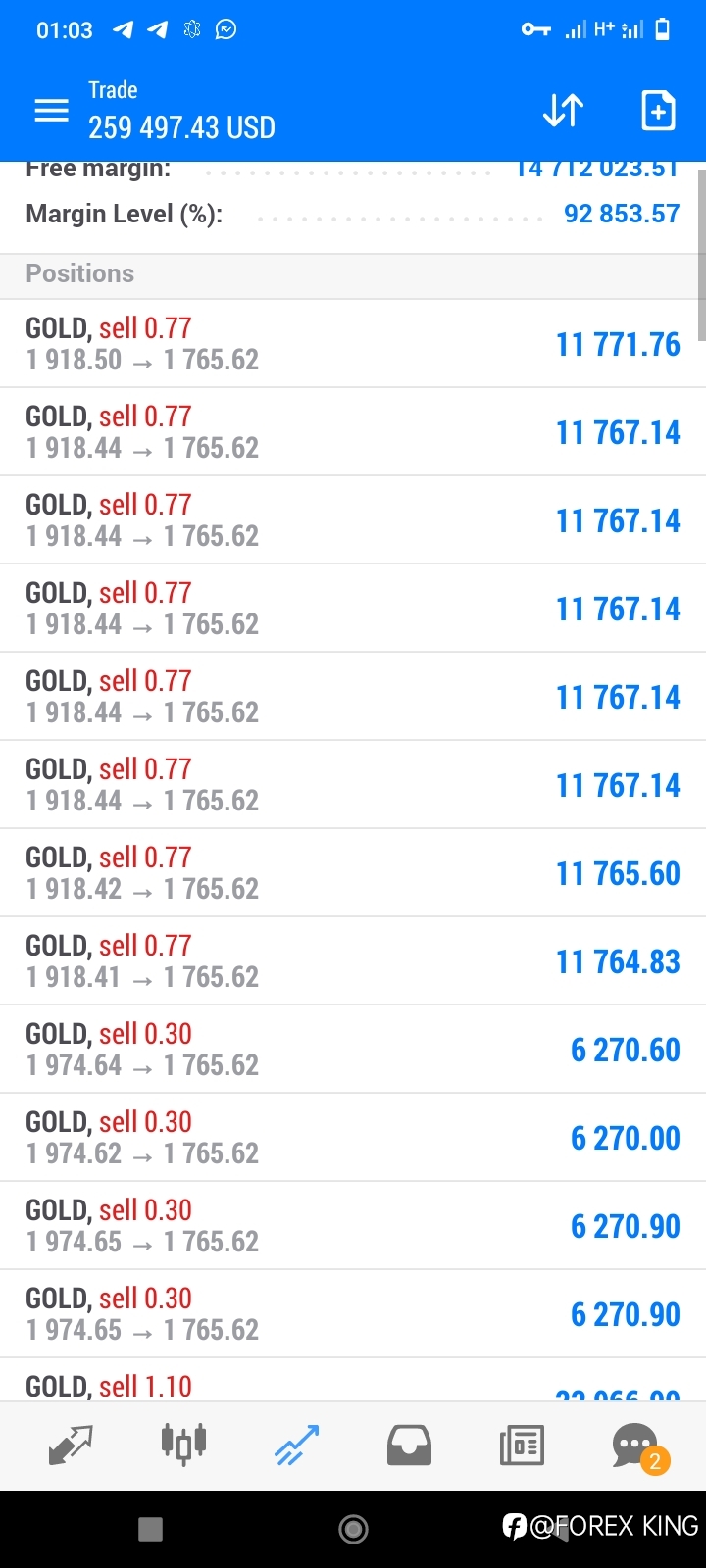
Task: Select position with profit 11 765.60
Action: [353, 872]
